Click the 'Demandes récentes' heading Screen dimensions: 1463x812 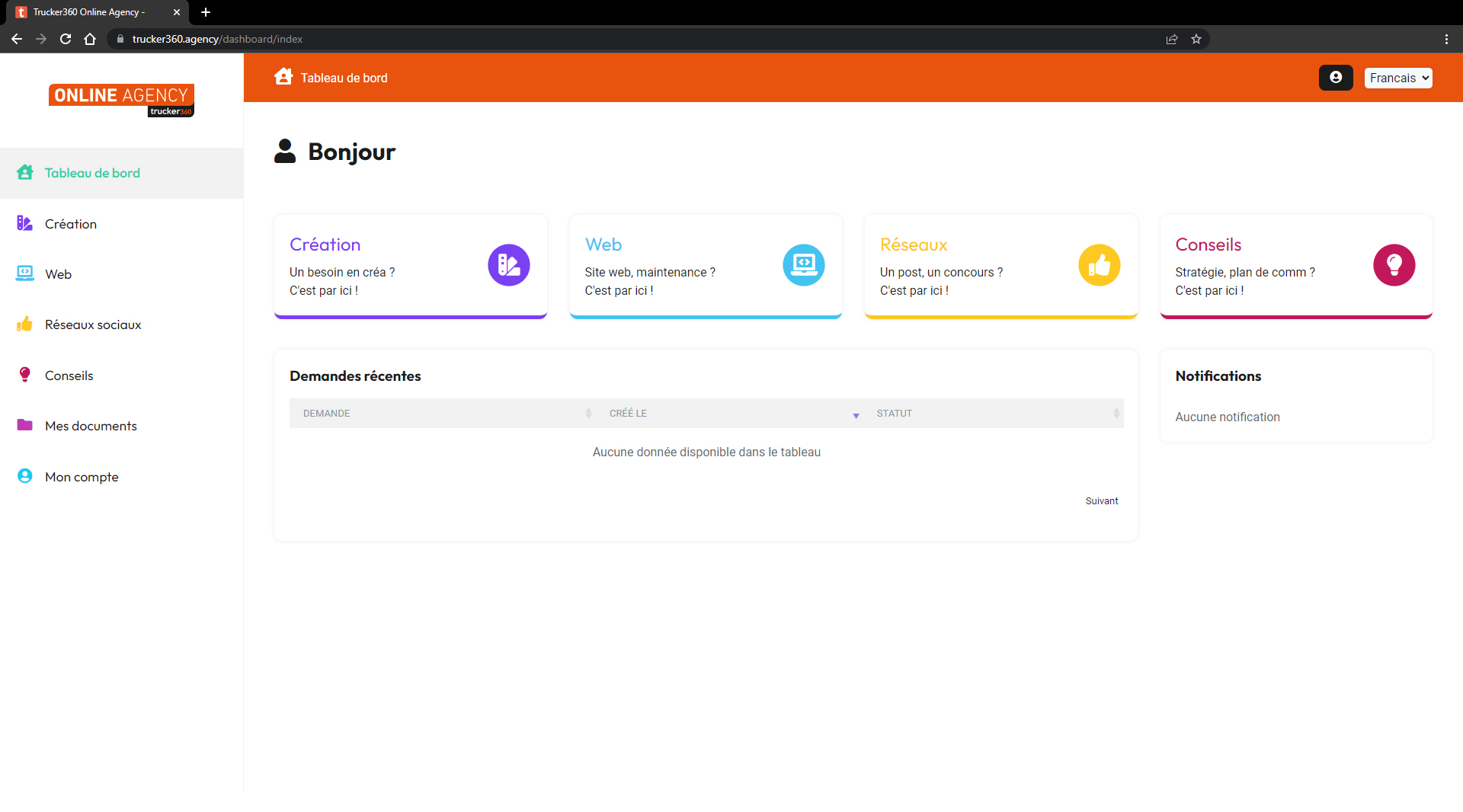coord(355,376)
